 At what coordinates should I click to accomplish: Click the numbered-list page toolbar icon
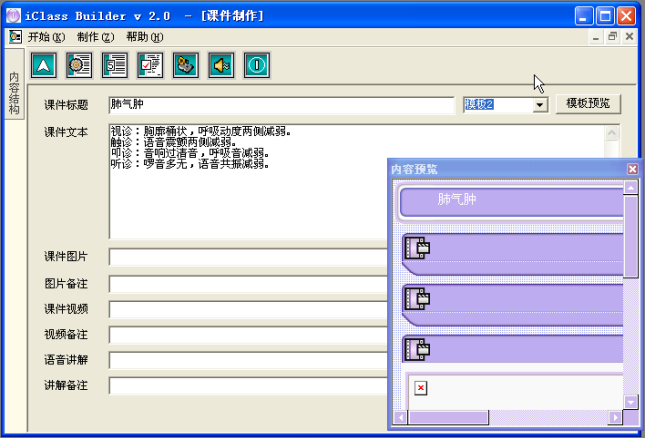tap(115, 65)
